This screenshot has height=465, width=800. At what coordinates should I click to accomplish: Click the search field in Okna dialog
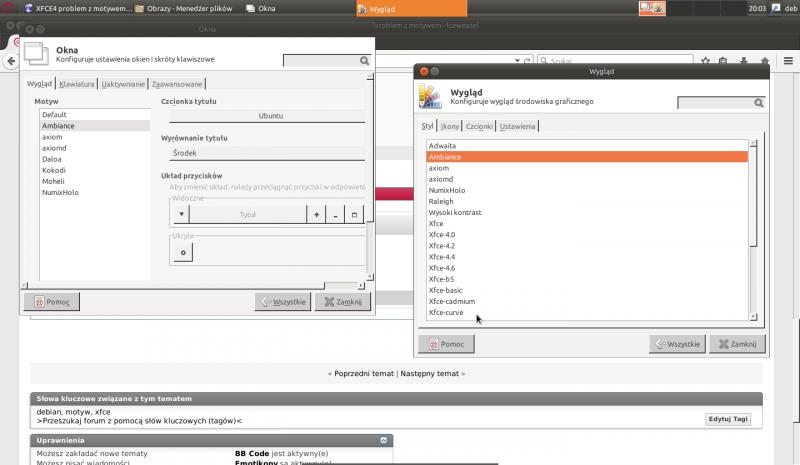(321, 61)
